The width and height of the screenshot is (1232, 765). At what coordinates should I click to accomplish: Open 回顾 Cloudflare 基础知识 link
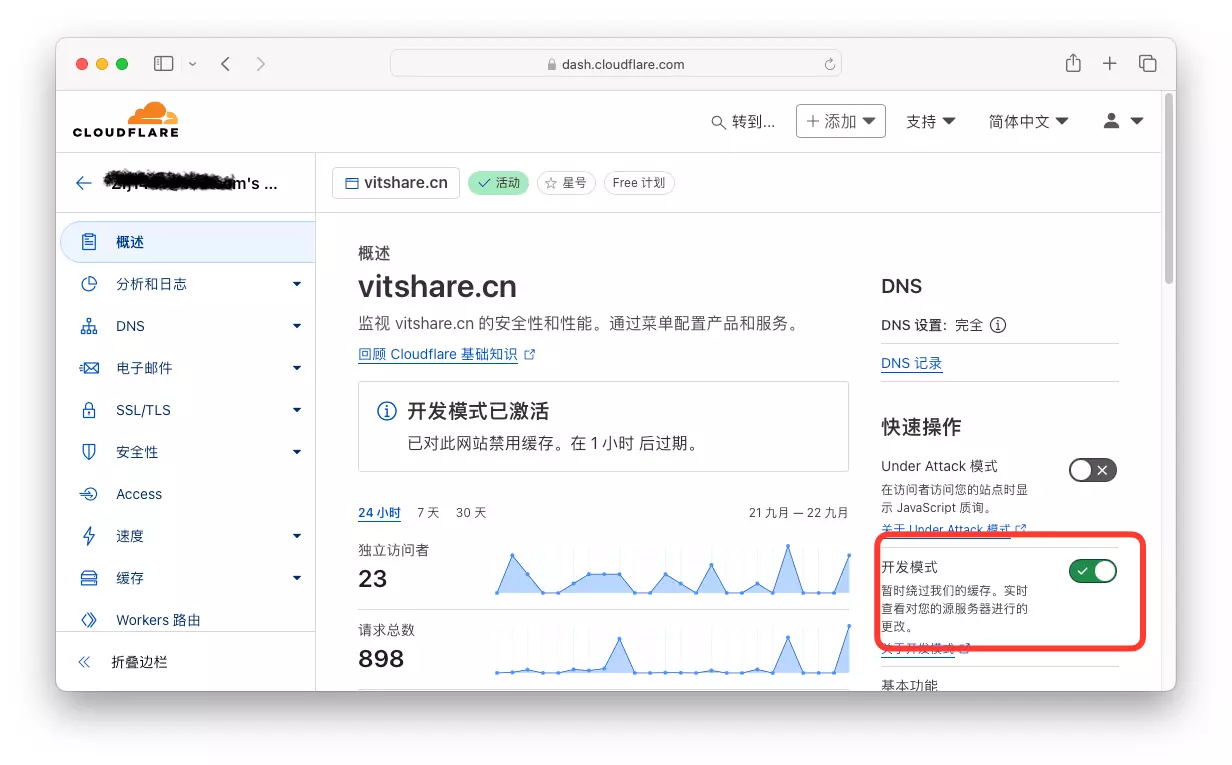point(446,354)
